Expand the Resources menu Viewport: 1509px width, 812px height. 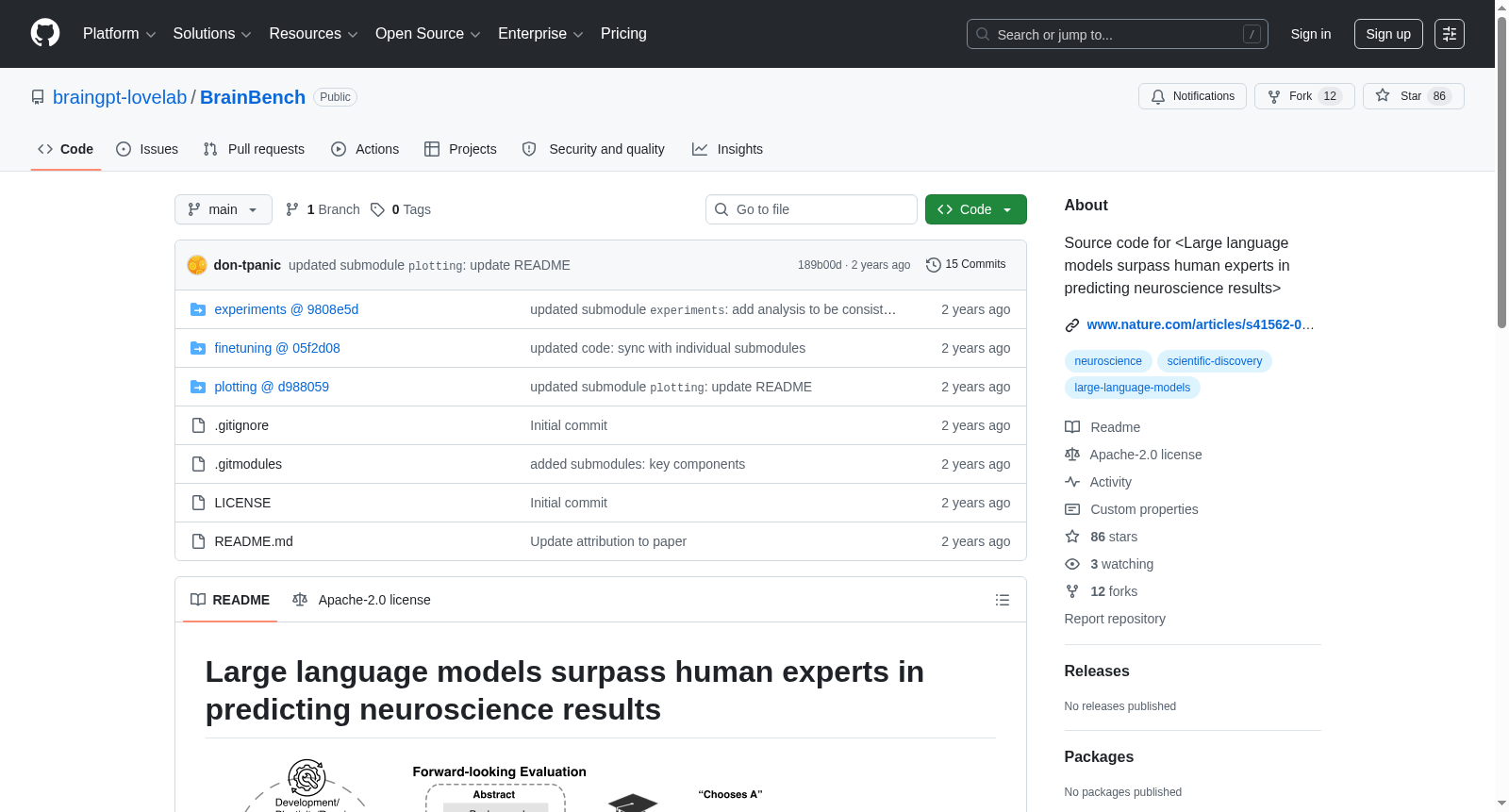(x=313, y=34)
